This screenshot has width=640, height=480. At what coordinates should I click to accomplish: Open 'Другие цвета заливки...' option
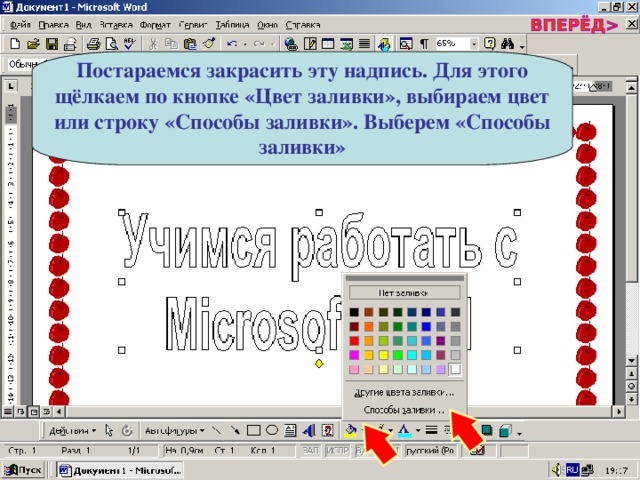pos(404,393)
